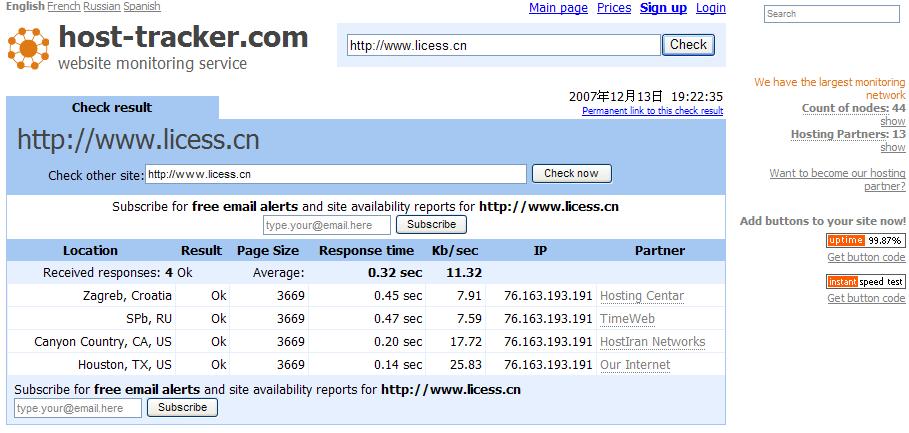Go to Main page link
The image size is (909, 433).
click(558, 8)
